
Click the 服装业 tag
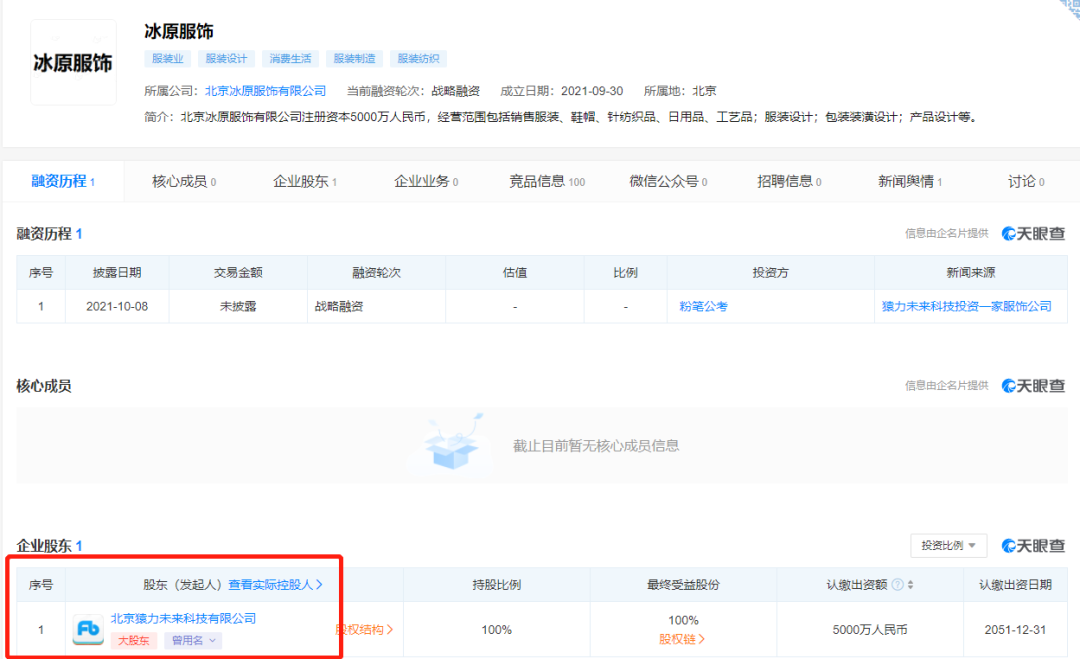click(168, 59)
